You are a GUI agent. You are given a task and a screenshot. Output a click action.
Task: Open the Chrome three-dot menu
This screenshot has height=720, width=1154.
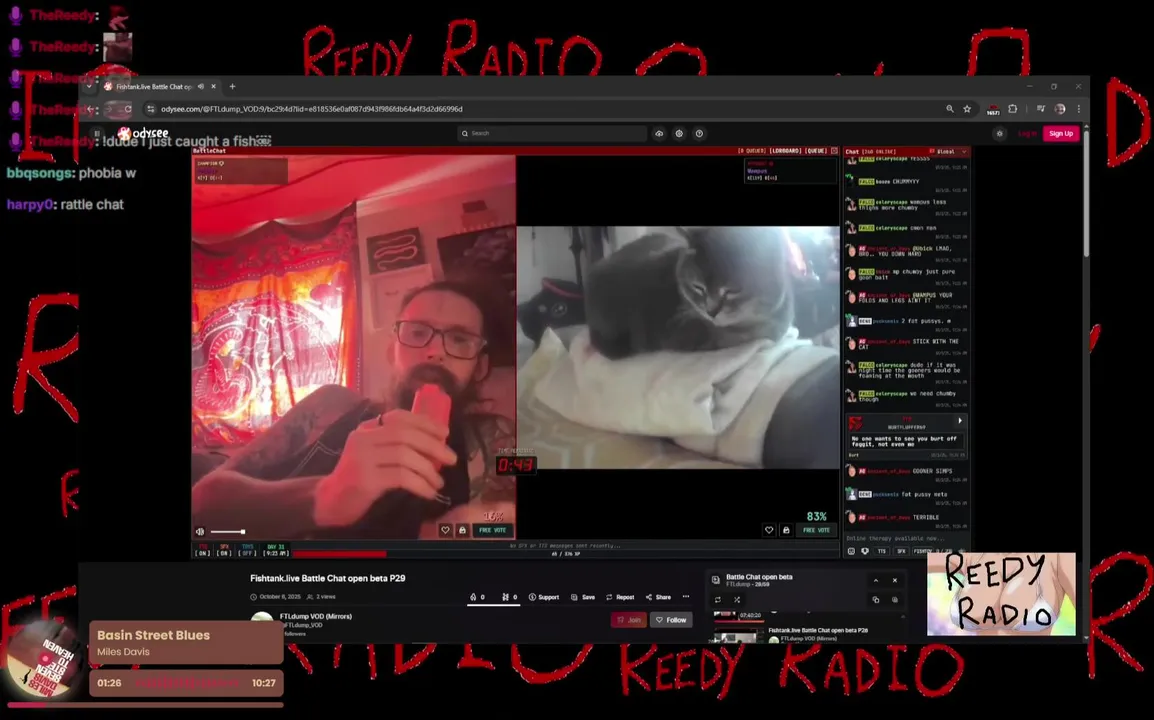(1079, 109)
